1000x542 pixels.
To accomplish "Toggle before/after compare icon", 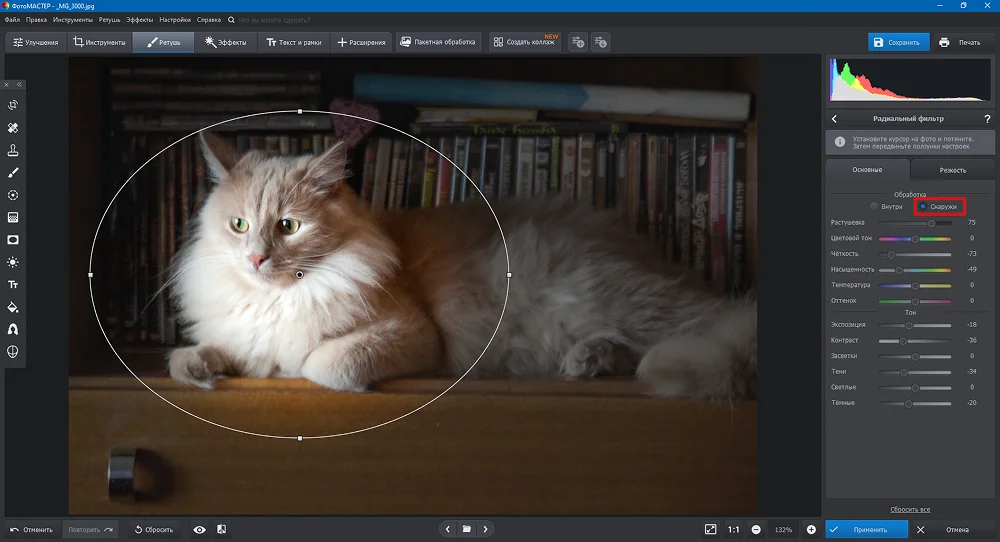I will pyautogui.click(x=221, y=529).
